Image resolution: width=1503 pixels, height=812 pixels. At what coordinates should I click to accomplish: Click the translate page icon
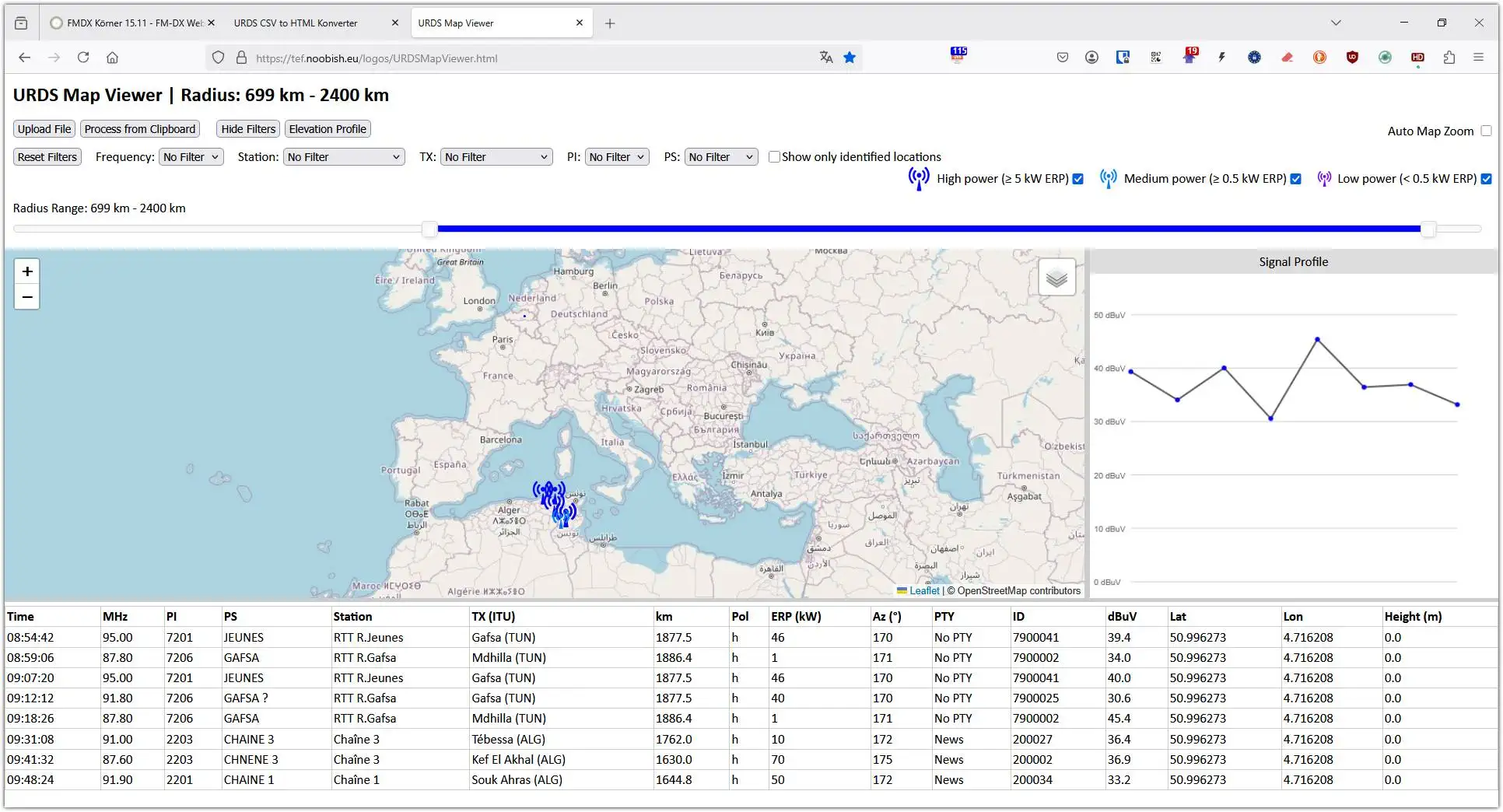[x=825, y=58]
